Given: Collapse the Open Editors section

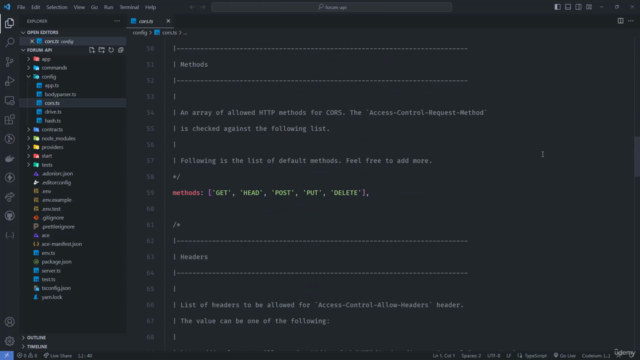Looking at the screenshot, I should (23, 32).
